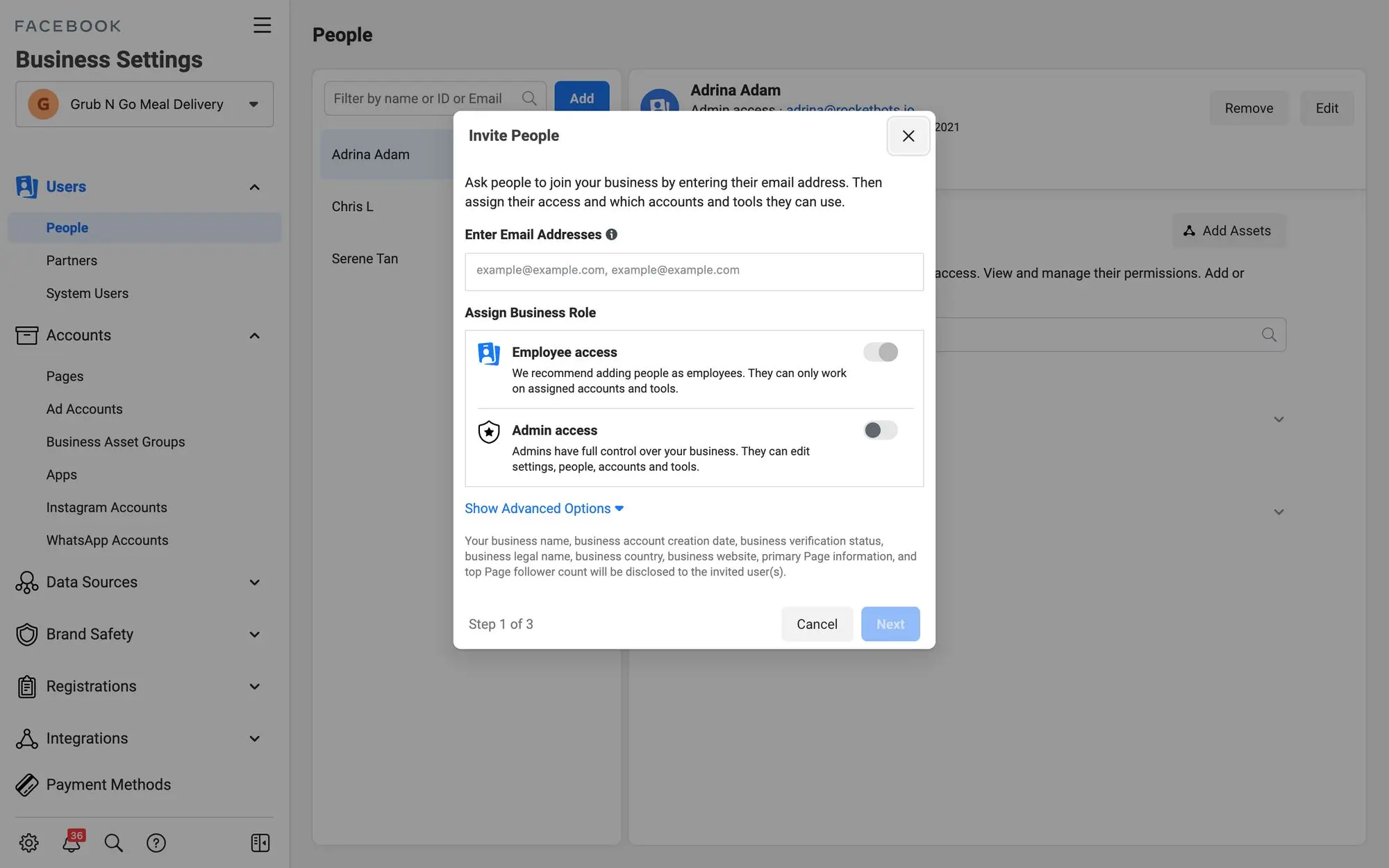This screenshot has width=1389, height=868.
Task: Click the assets search input field
Action: pos(1110,335)
